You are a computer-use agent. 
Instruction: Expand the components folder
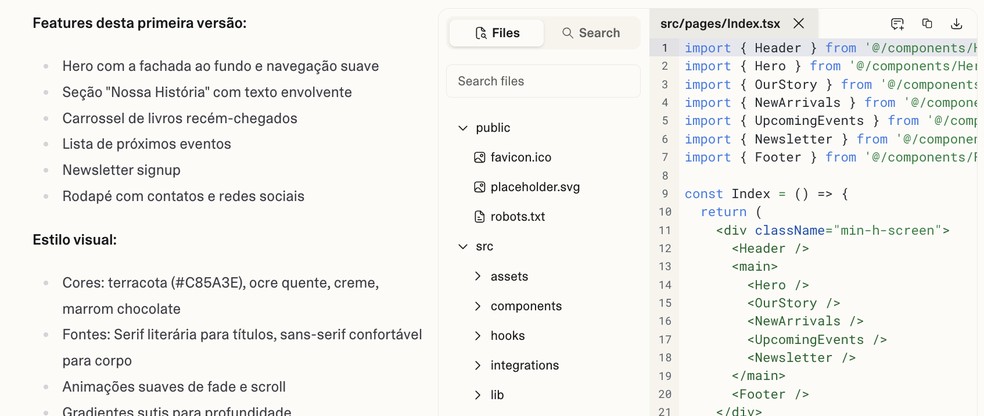point(478,306)
